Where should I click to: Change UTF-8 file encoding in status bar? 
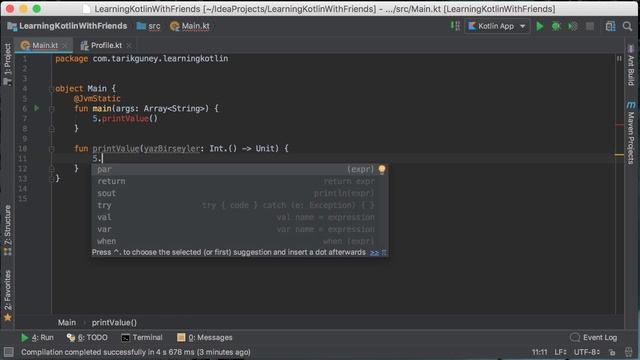coord(587,352)
